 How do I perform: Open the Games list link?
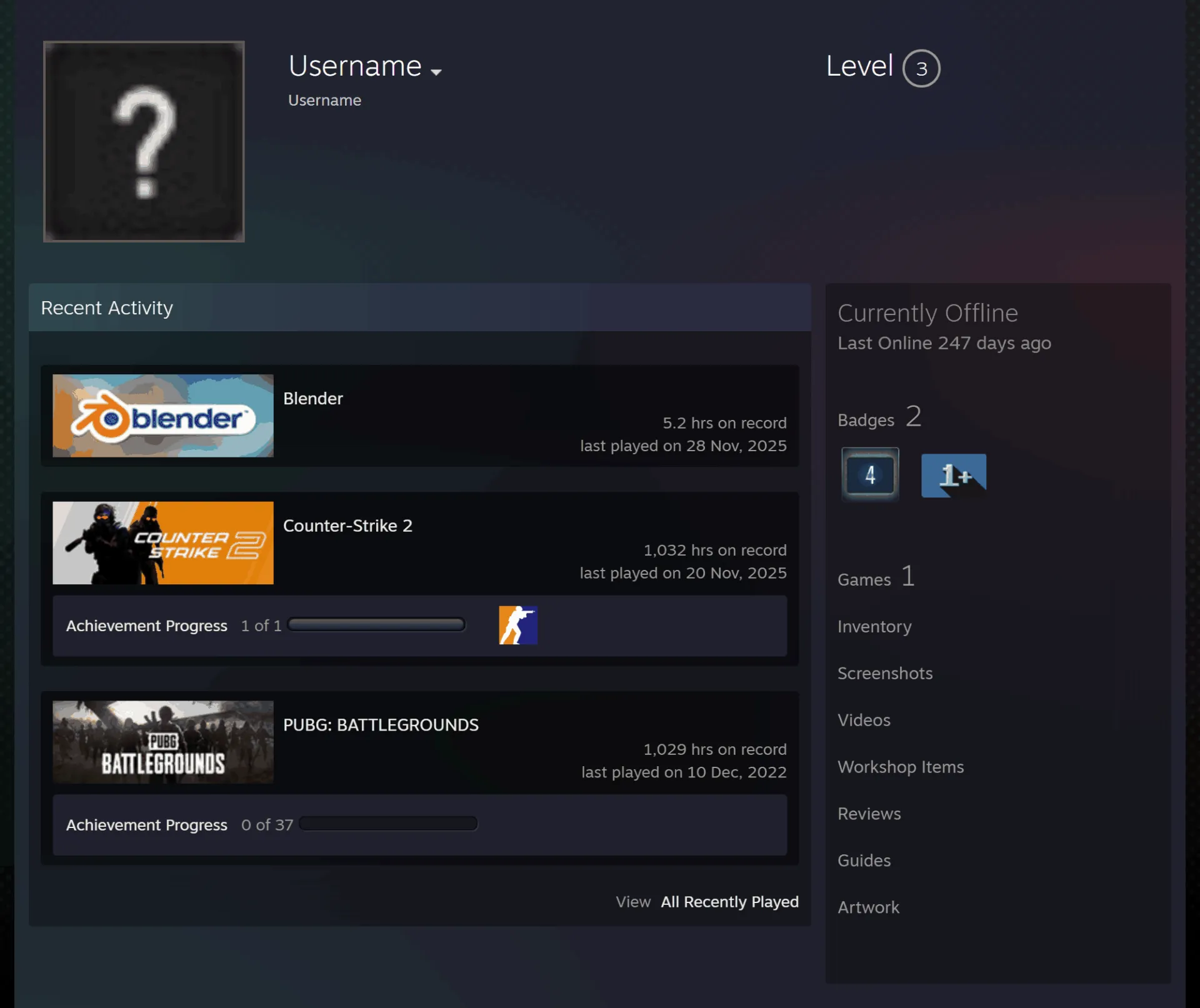pyautogui.click(x=876, y=577)
